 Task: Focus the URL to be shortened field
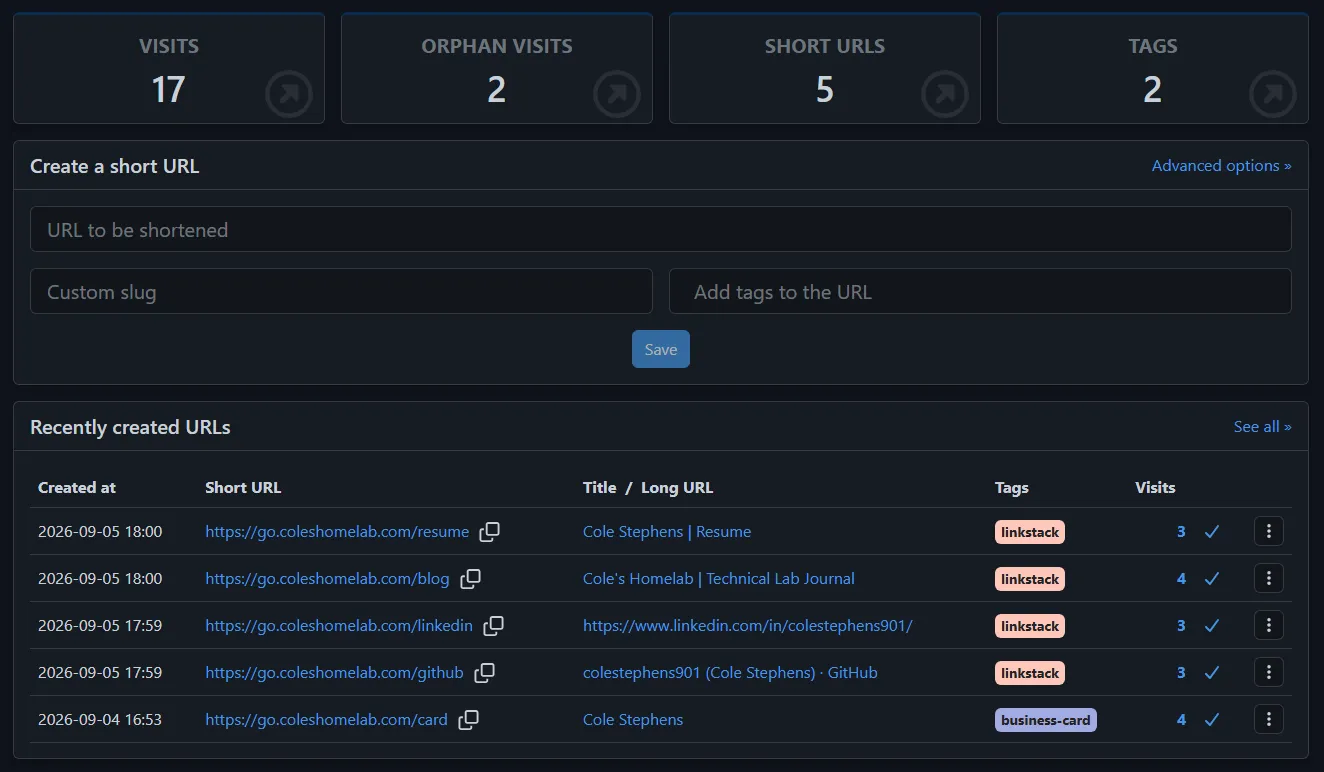[x=661, y=229]
